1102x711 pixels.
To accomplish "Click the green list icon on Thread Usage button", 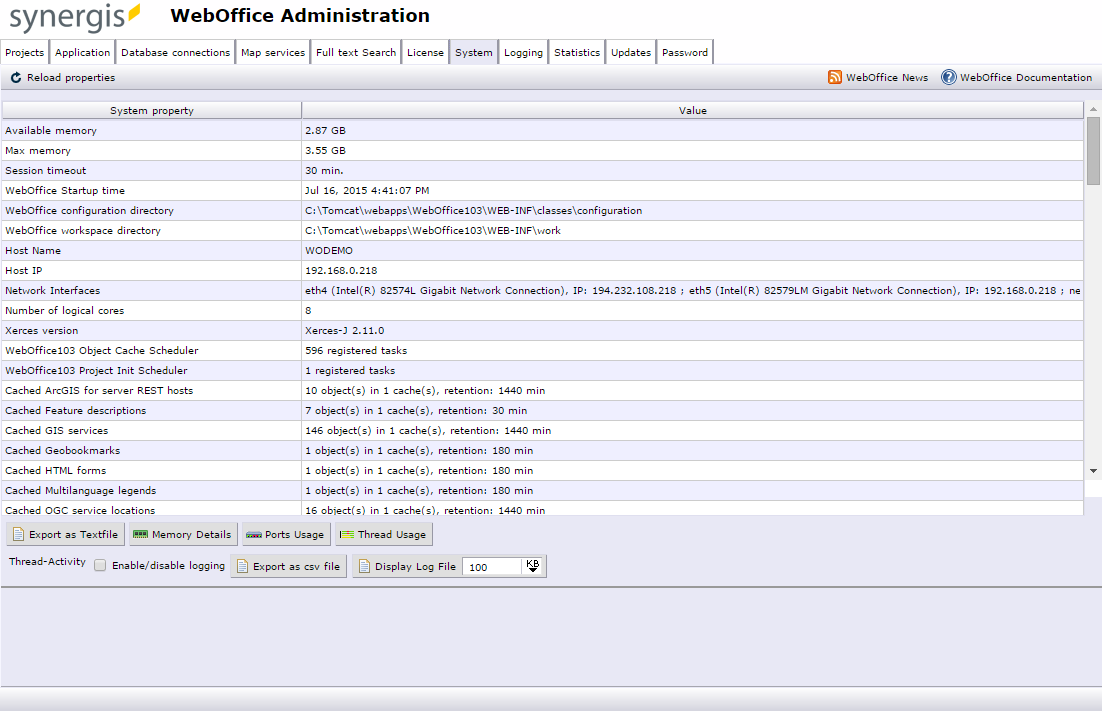I will point(346,534).
